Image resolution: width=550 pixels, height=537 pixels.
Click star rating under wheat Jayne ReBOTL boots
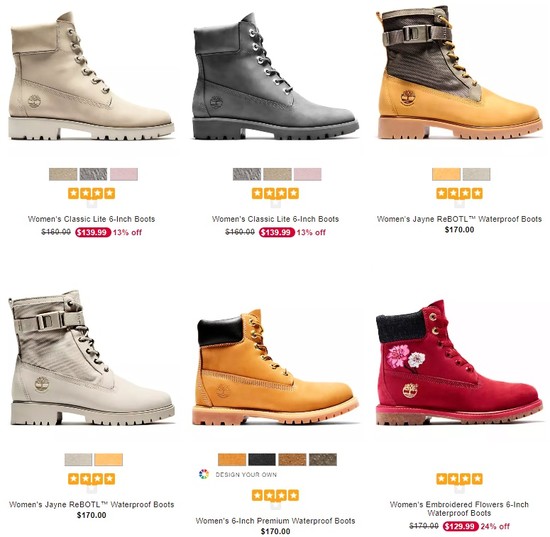459,193
